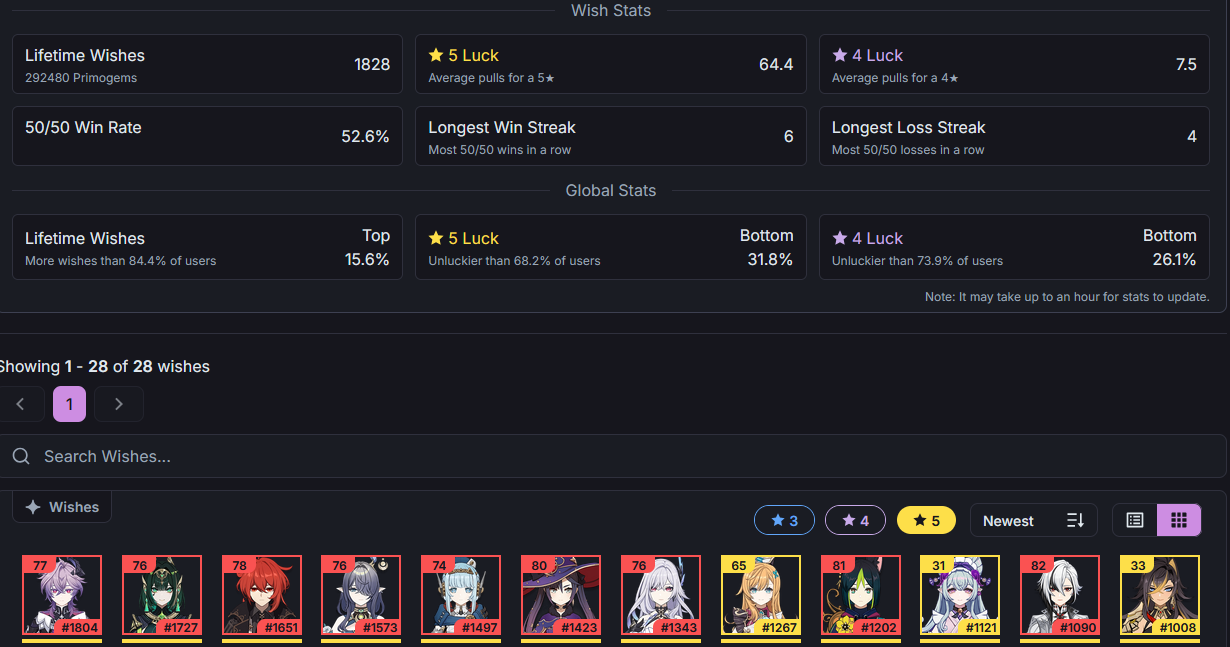Click the Wish Stats heading
Screen dimensions: 1230x647
coord(611,11)
